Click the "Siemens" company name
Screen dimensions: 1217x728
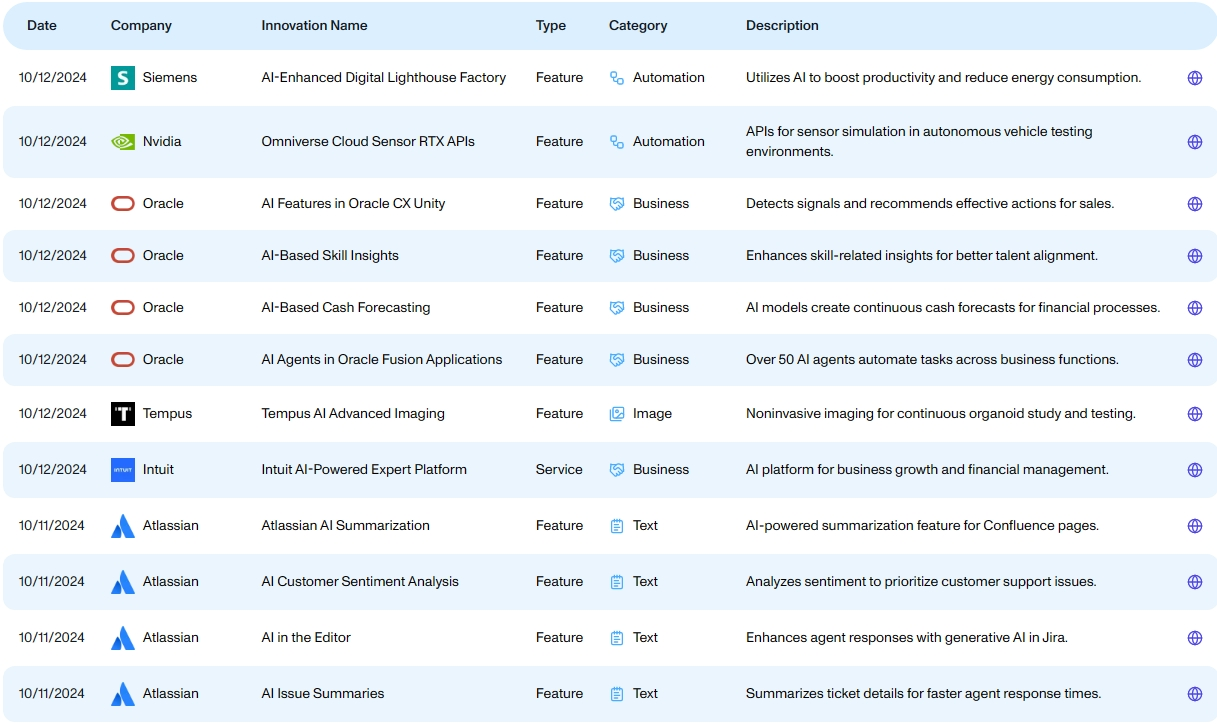click(170, 78)
